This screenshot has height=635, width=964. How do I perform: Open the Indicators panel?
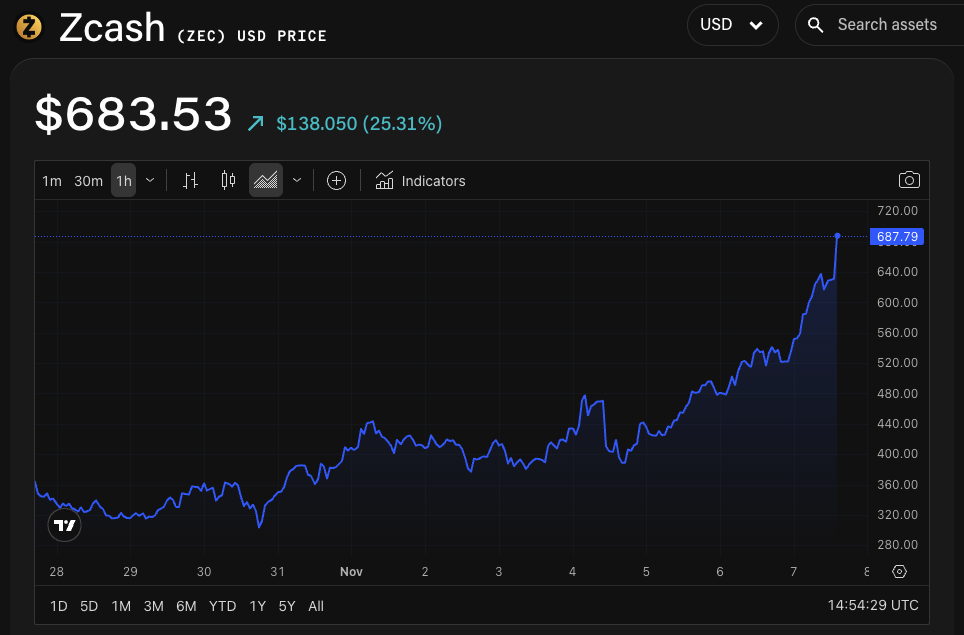tap(420, 181)
